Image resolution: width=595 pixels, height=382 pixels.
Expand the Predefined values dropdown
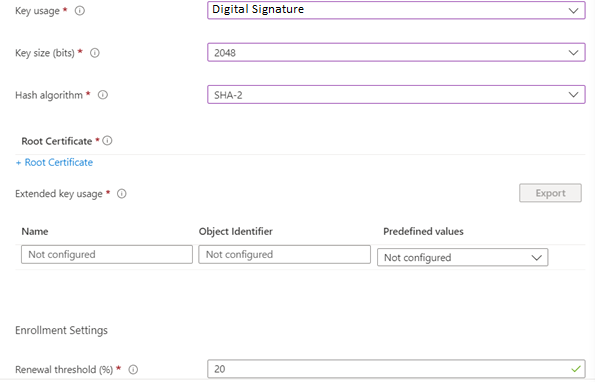463,257
